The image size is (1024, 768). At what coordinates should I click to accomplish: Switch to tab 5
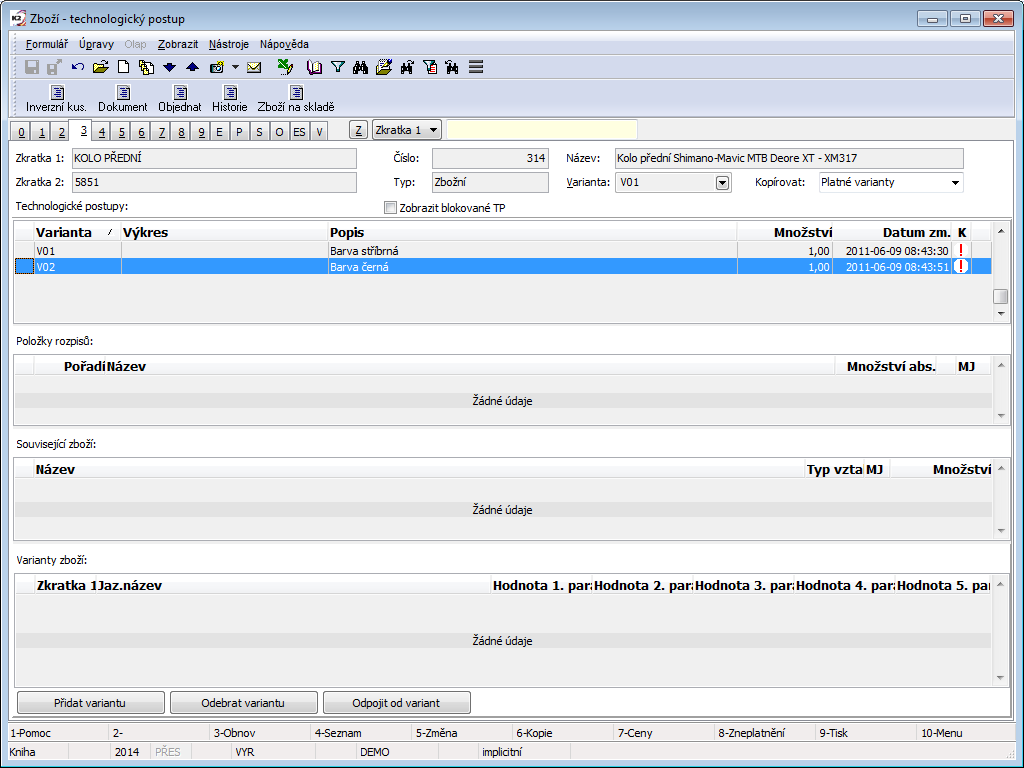[x=121, y=132]
